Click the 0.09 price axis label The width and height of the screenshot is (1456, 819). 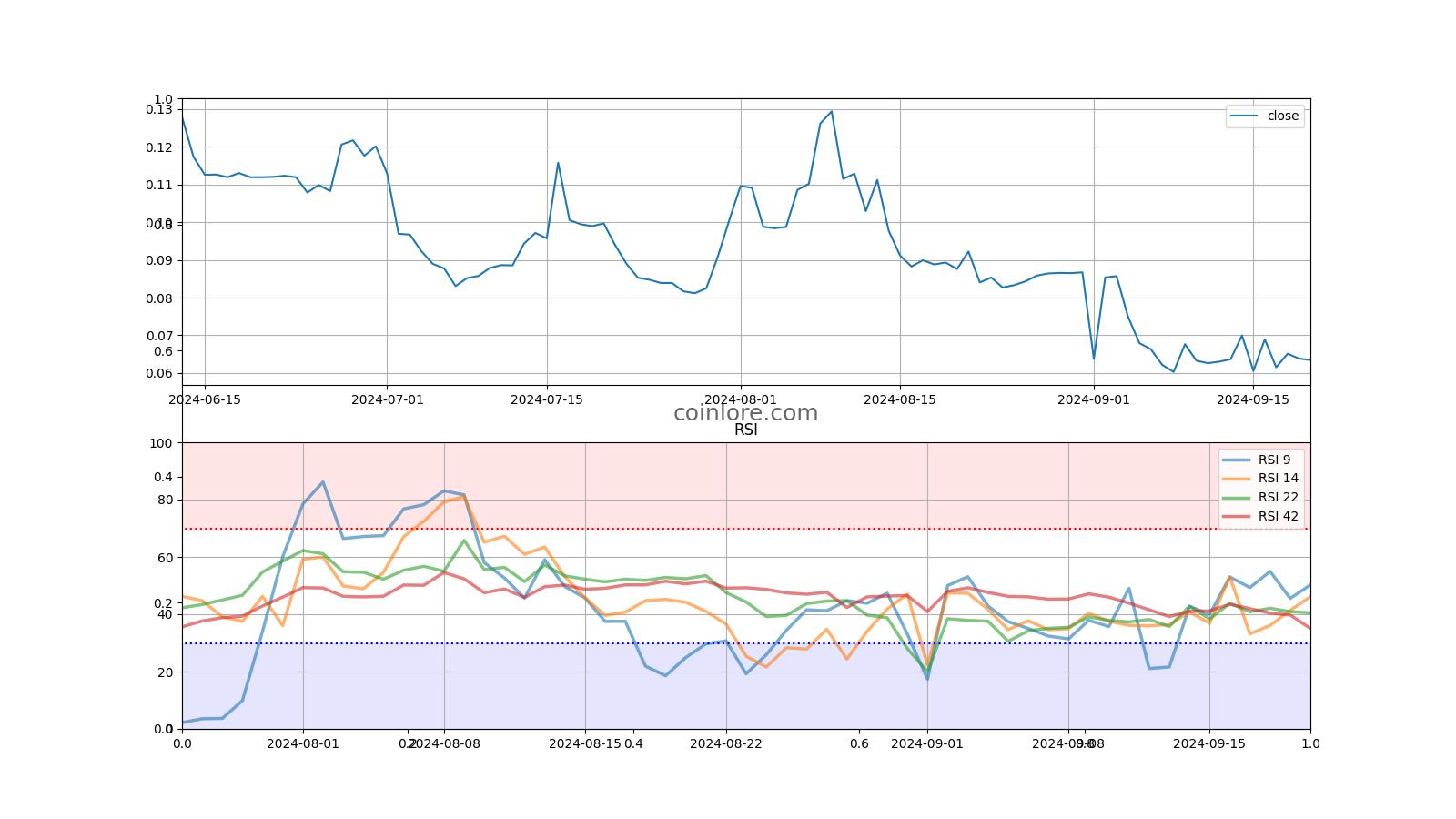[158, 260]
